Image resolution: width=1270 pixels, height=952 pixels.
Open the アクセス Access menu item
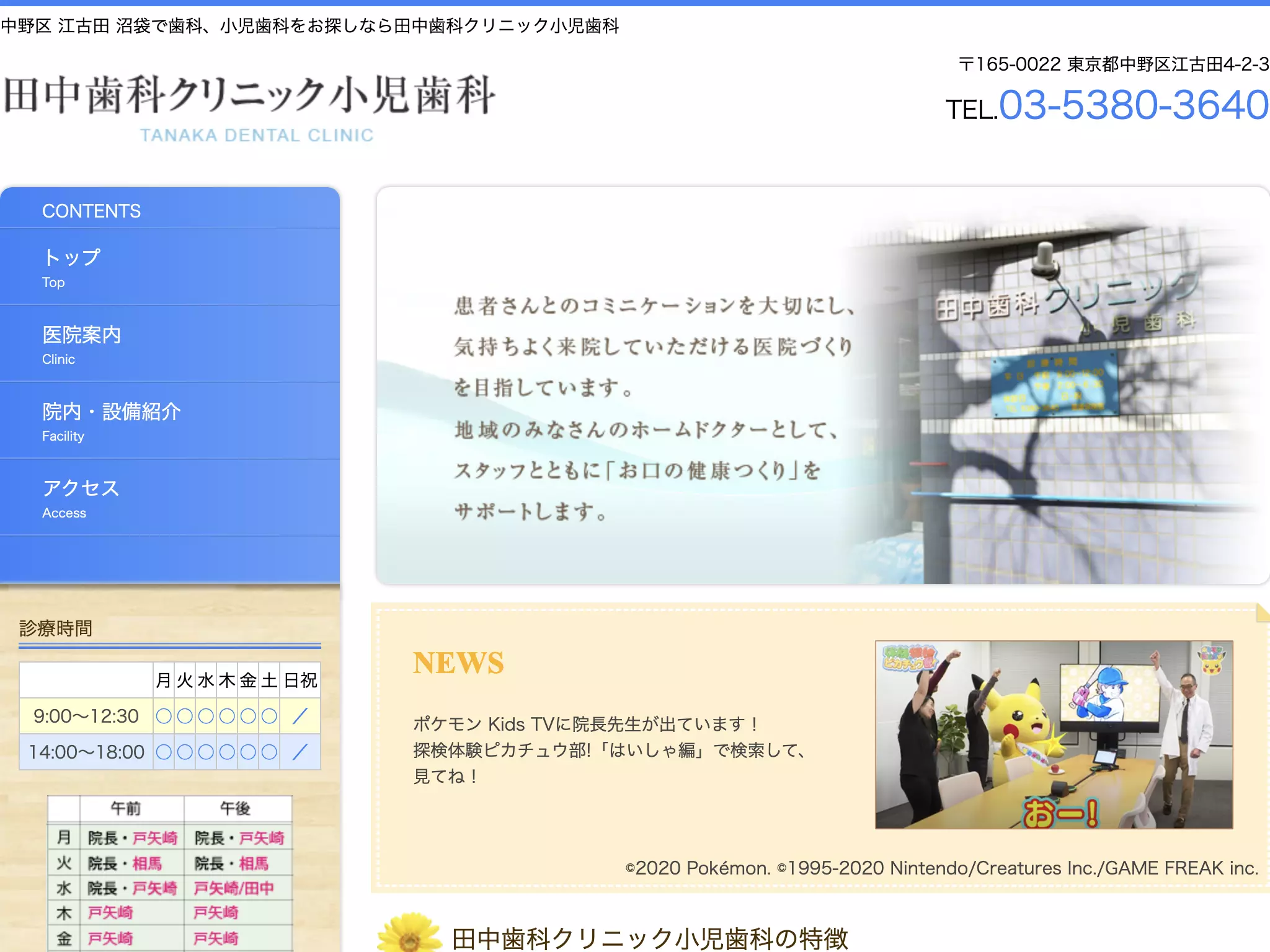click(169, 498)
